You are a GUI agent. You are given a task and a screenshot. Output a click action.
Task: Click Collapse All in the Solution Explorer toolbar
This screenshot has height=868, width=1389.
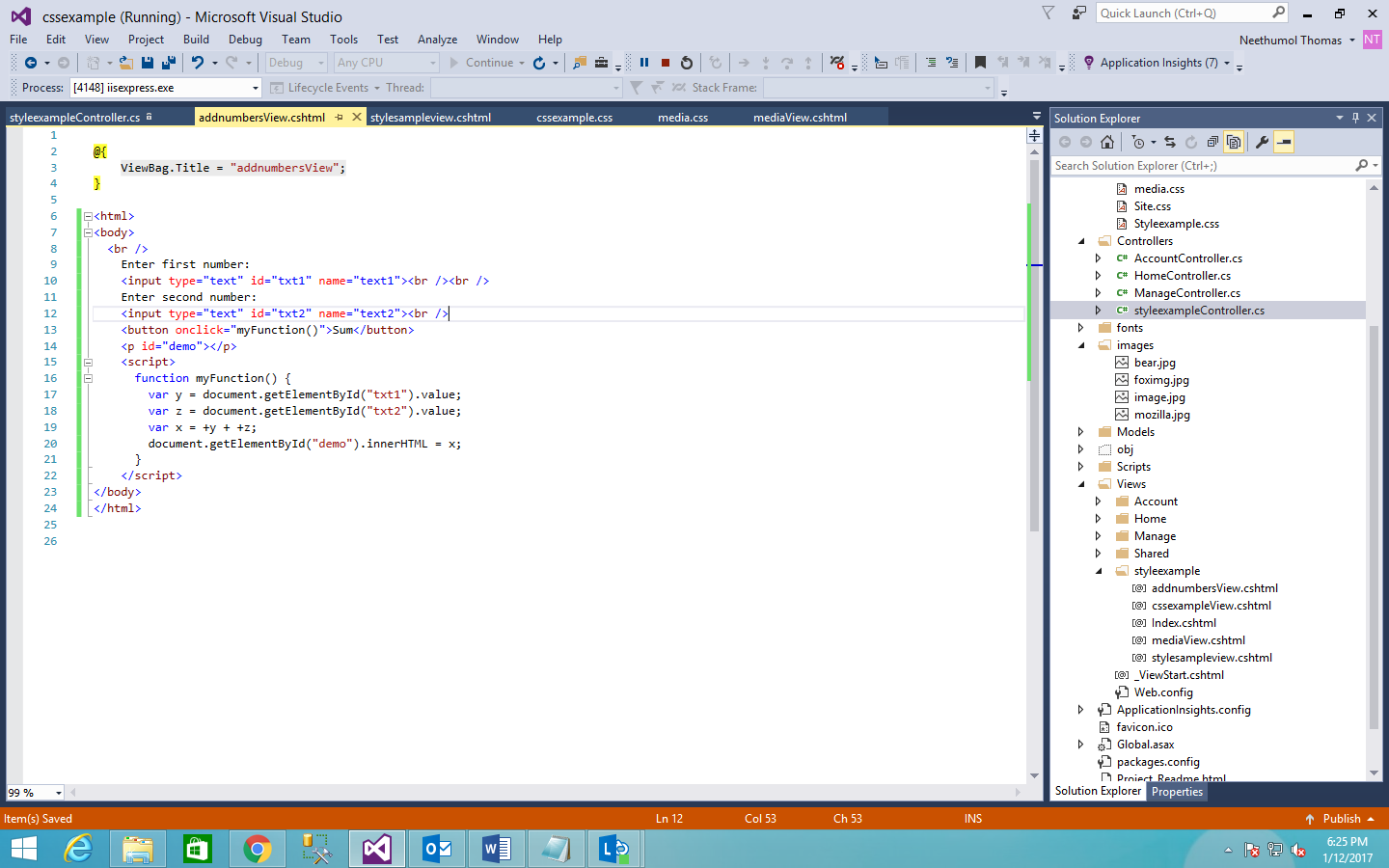click(1212, 142)
